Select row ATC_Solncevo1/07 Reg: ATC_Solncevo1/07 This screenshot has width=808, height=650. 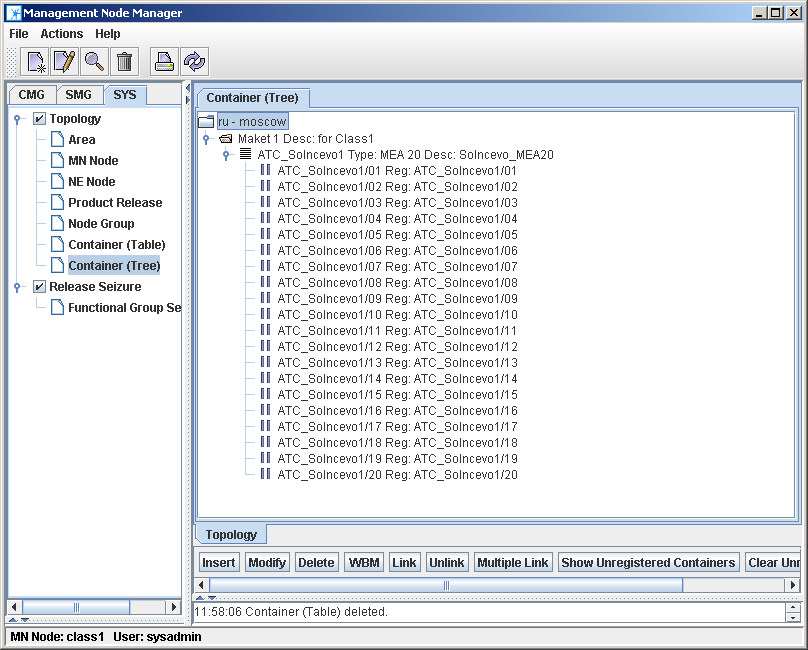pyautogui.click(x=397, y=266)
